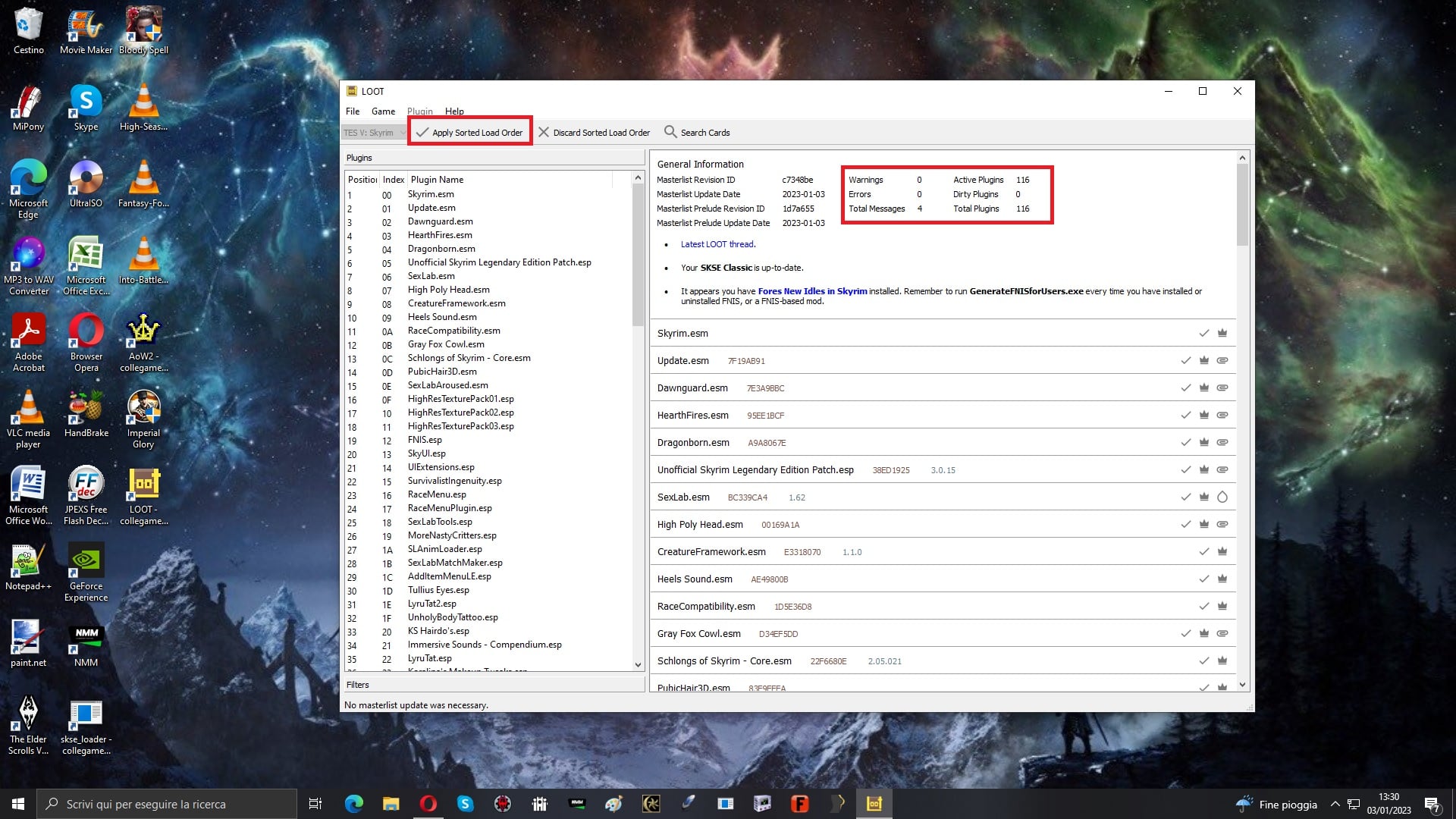Click the archive icon on Unofficial Skyrim Legendary Patch card
The width and height of the screenshot is (1456, 819).
1222,469
